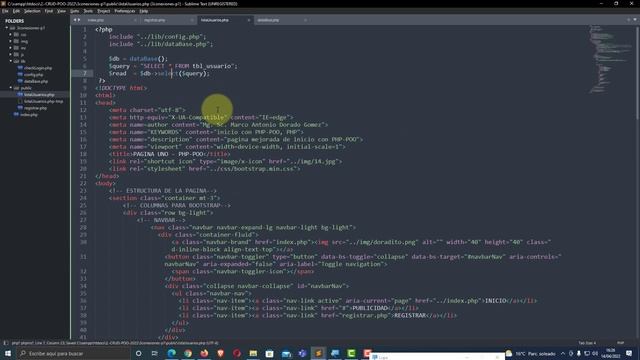Open the Tools menu
This screenshot has width=640, height=360.
88,11
